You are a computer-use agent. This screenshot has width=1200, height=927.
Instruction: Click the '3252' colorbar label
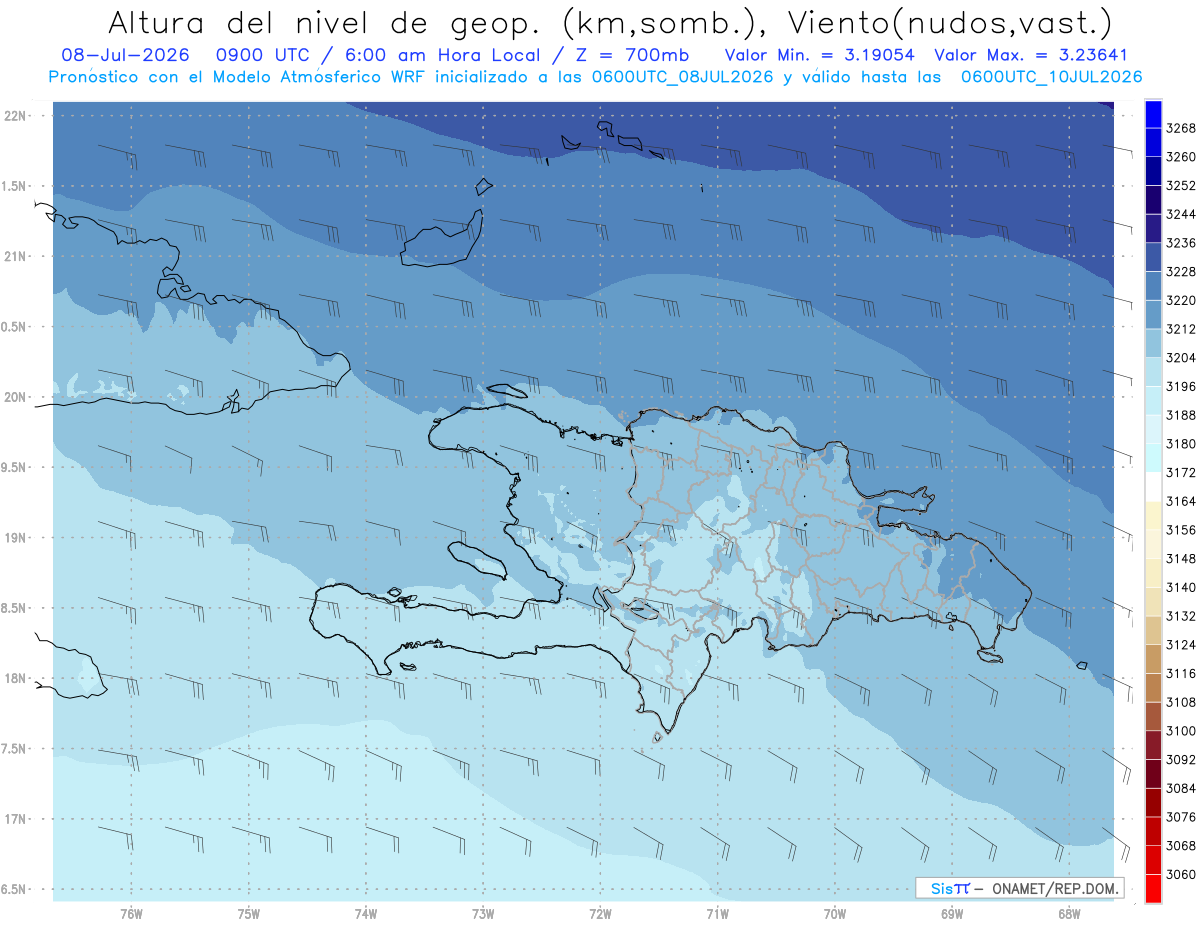pos(1181,186)
